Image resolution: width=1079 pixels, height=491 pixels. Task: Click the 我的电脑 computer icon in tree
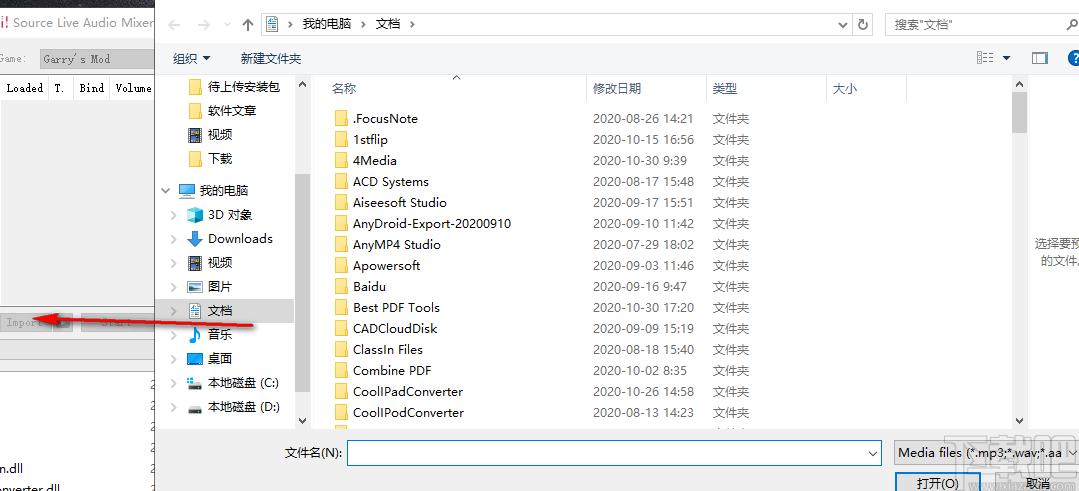click(186, 190)
